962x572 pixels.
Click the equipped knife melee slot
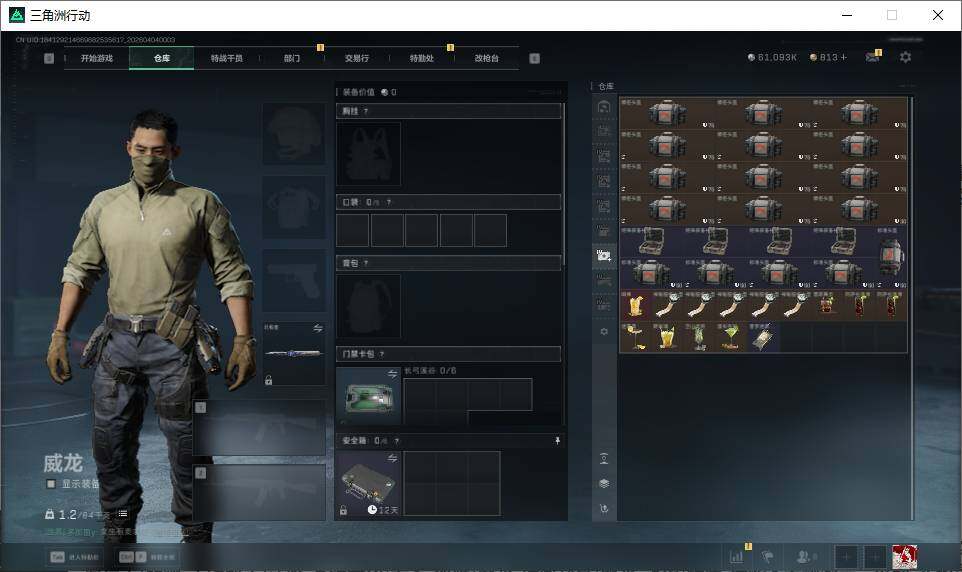pos(294,354)
